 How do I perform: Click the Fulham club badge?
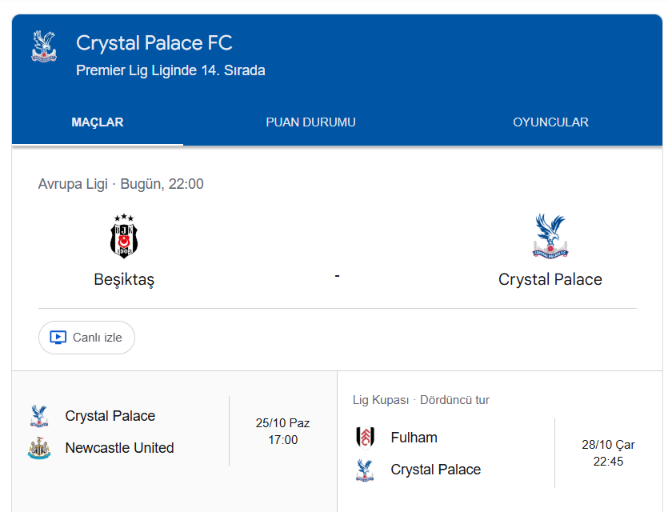[365, 437]
